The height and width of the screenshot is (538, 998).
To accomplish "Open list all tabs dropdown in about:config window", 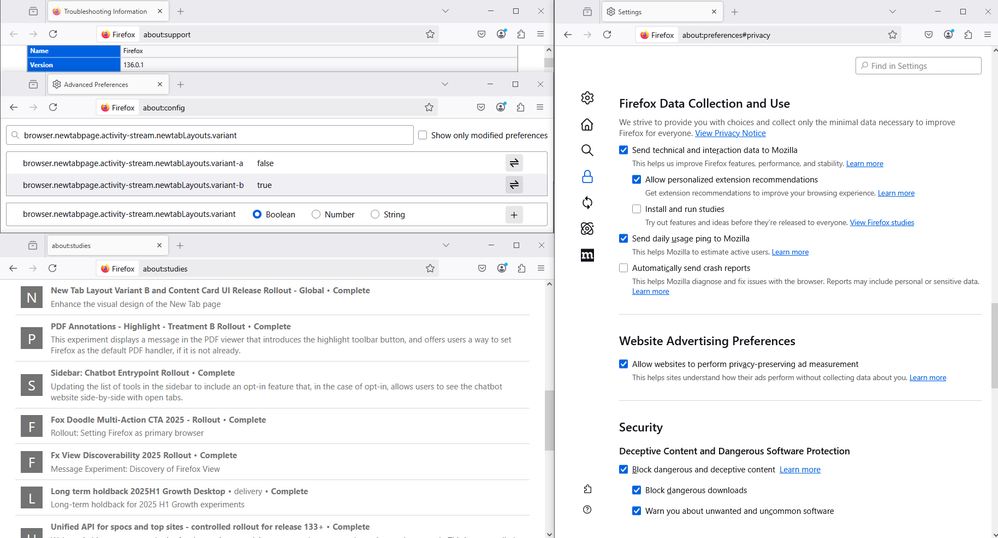I will 445,84.
